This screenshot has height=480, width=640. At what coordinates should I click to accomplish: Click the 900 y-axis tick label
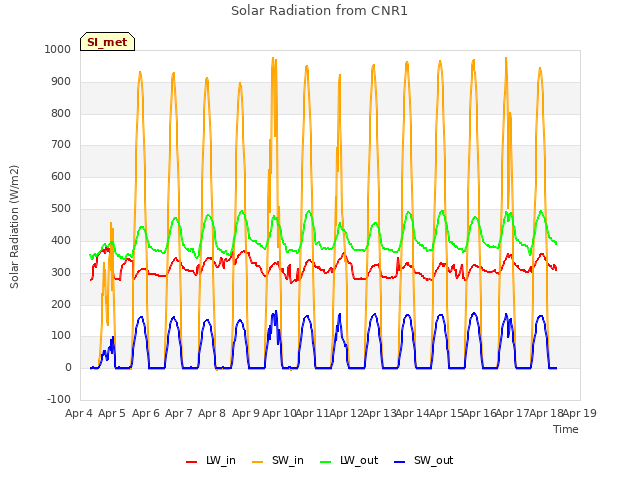61,82
